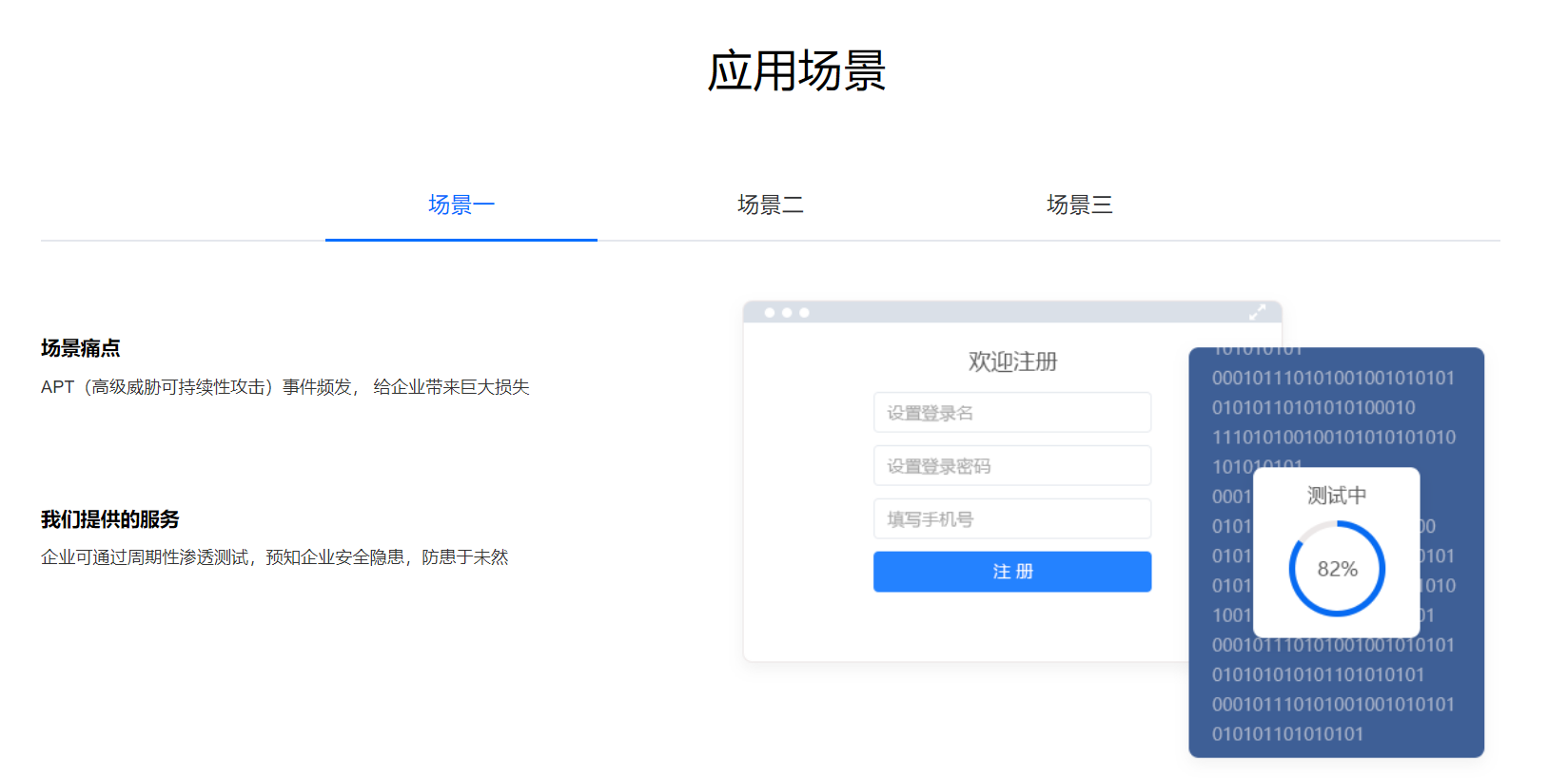Click the three dots in mock window titlebar
The width and height of the screenshot is (1568, 780).
787,313
